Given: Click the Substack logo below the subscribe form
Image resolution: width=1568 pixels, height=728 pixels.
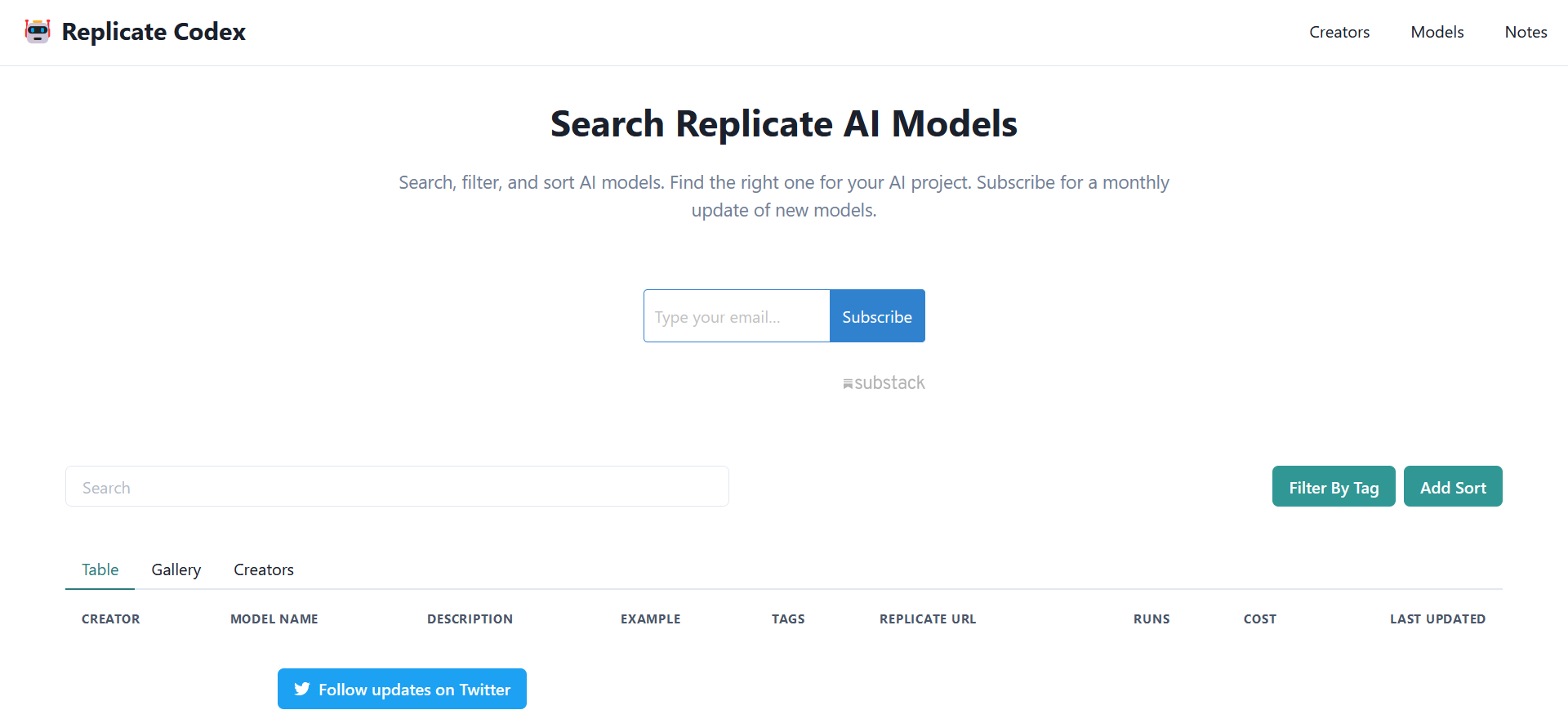Looking at the screenshot, I should (x=884, y=382).
